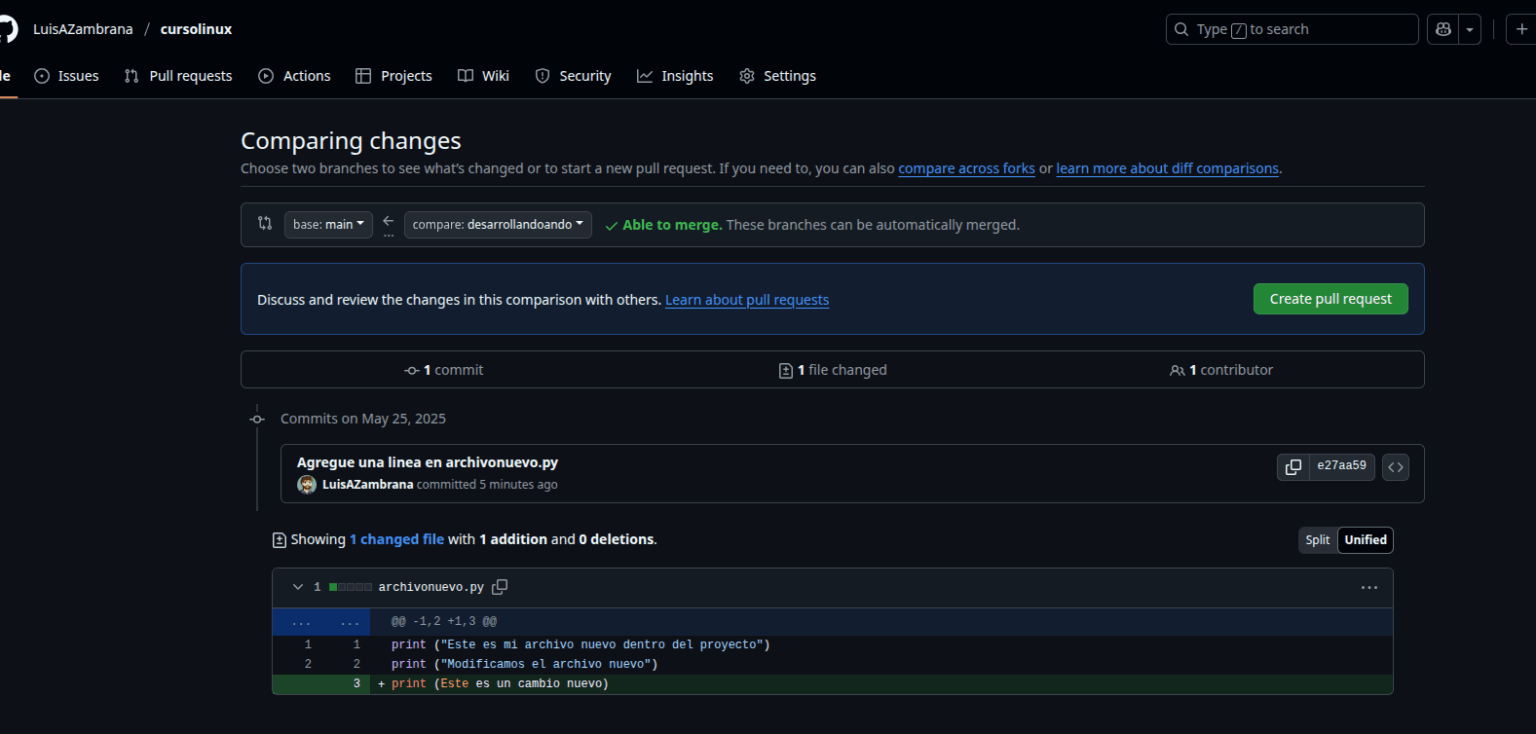Click the search field
This screenshot has height=734, width=1536.
1291,29
